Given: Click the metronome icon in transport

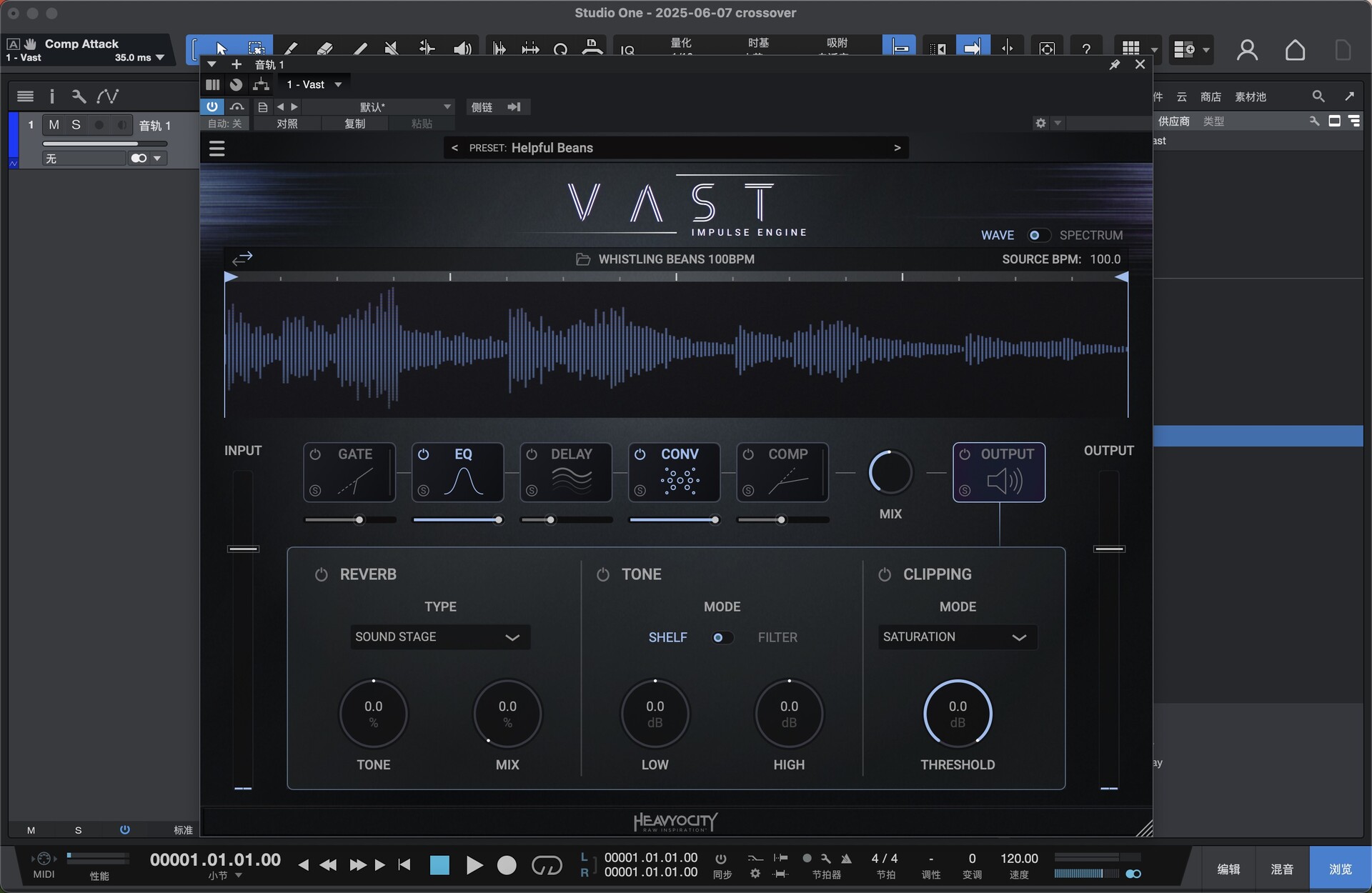Looking at the screenshot, I should point(846,859).
